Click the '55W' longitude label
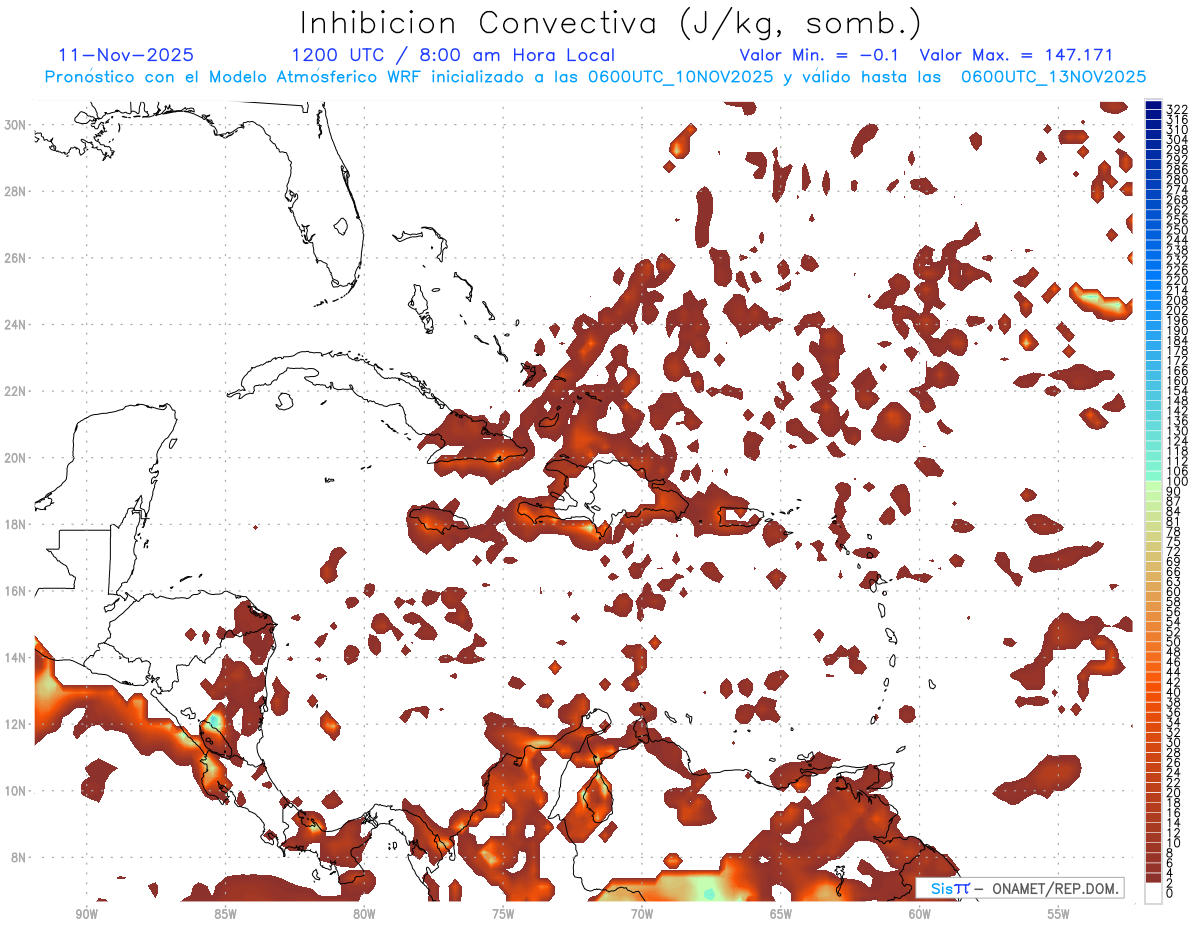The height and width of the screenshot is (927, 1200). click(1058, 914)
